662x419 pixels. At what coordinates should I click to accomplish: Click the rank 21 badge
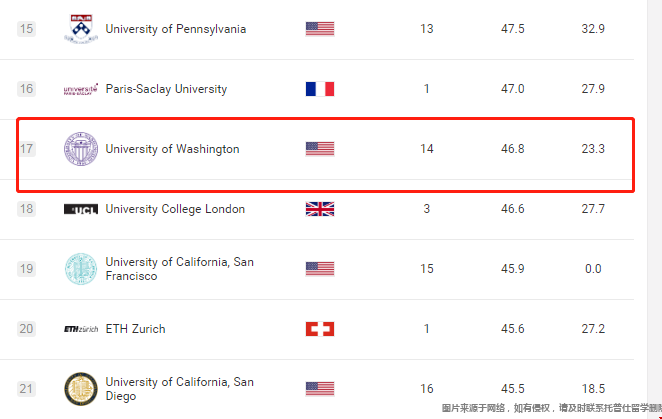point(27,388)
